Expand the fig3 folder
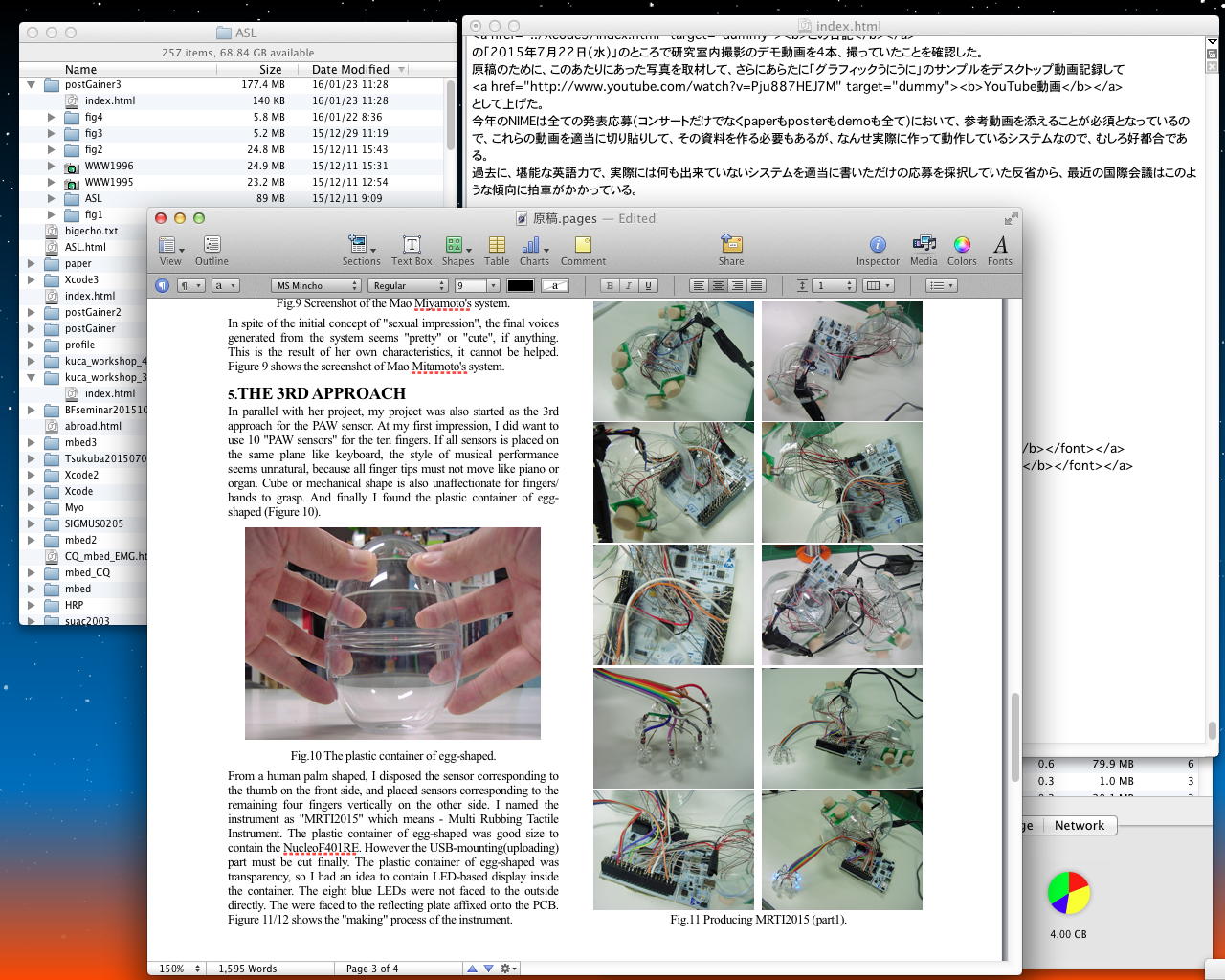 tap(51, 133)
